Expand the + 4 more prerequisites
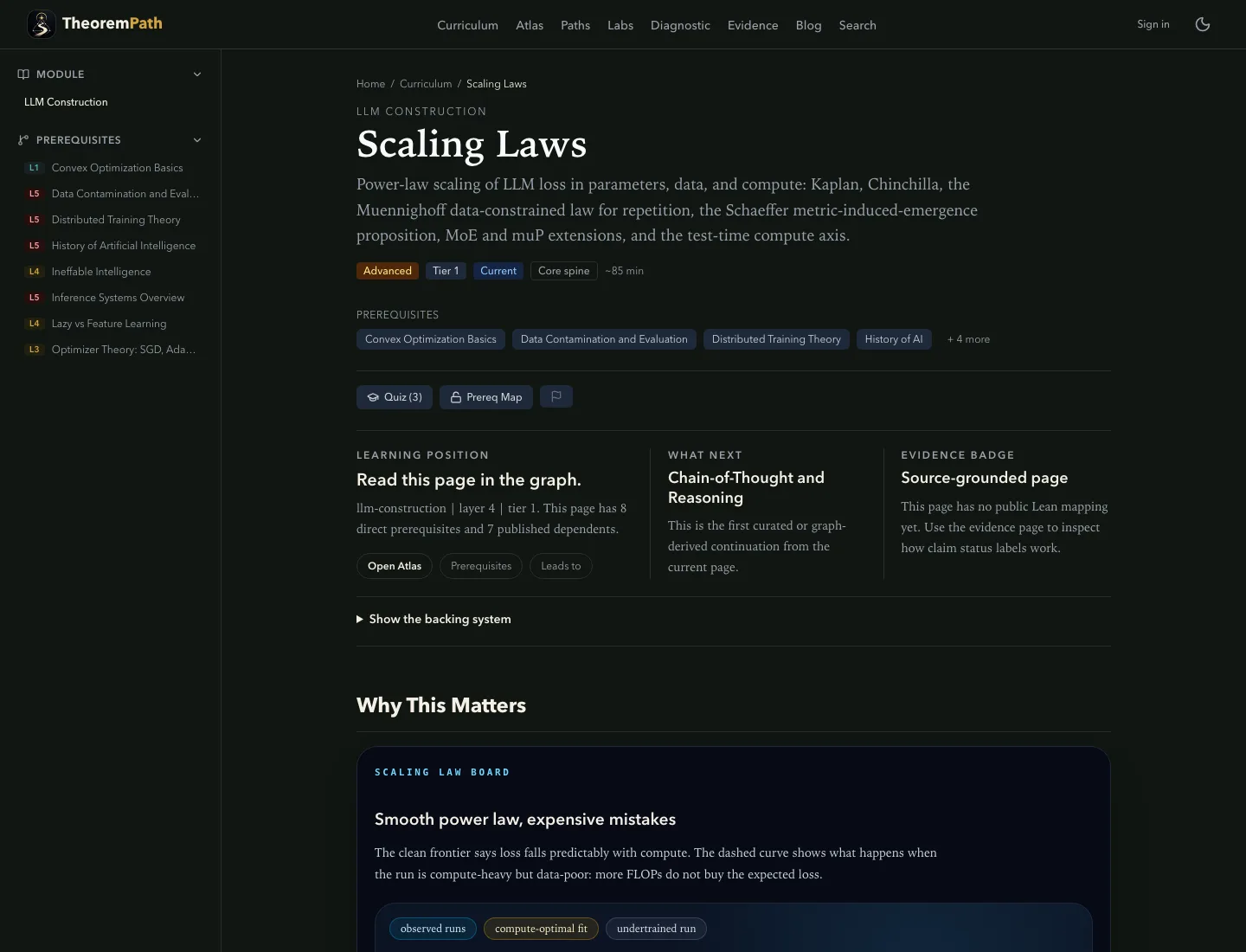Screen dimensions: 1246x952 pos(968,339)
